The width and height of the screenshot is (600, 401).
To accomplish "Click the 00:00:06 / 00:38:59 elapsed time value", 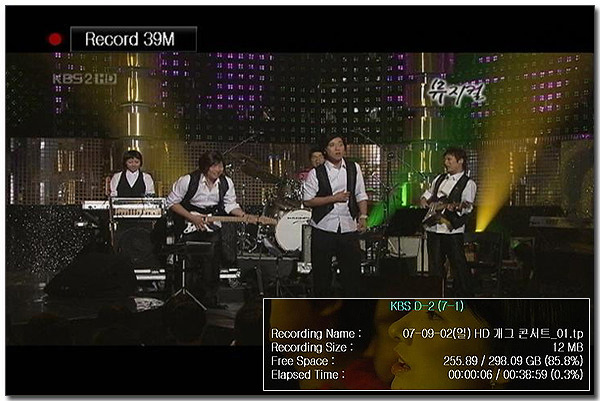I will click(515, 375).
